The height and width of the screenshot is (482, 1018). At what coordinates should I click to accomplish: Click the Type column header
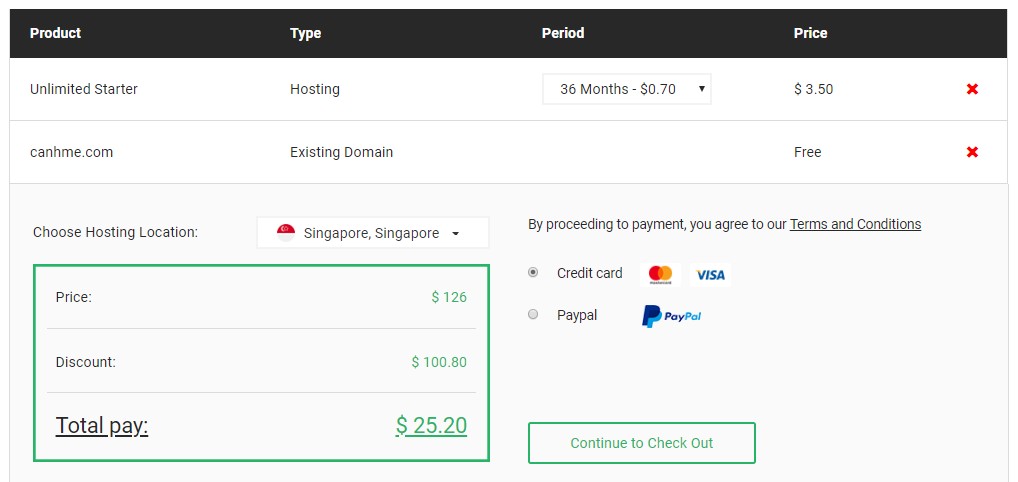click(305, 32)
